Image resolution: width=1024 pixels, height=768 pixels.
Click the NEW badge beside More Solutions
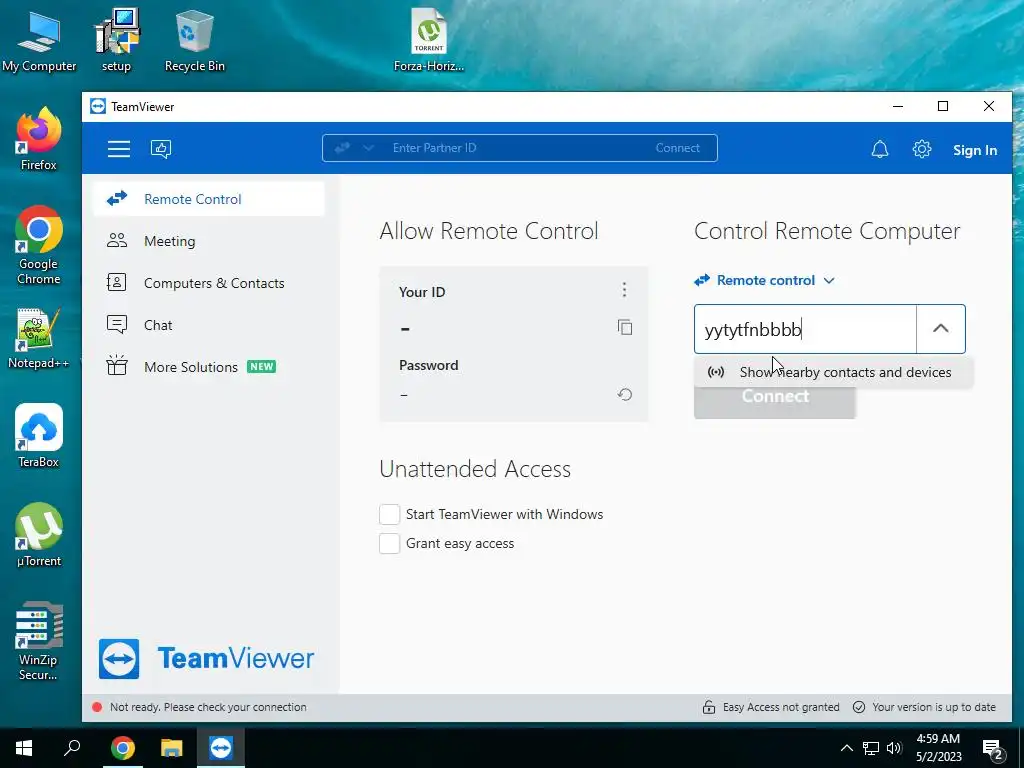pos(261,367)
